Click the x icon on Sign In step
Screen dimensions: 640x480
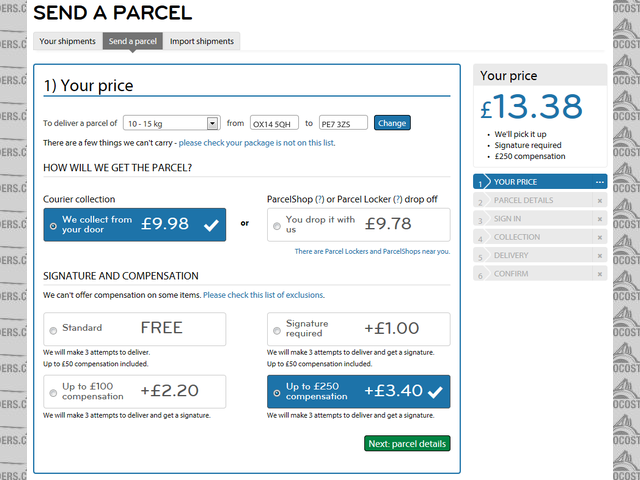pos(599,219)
